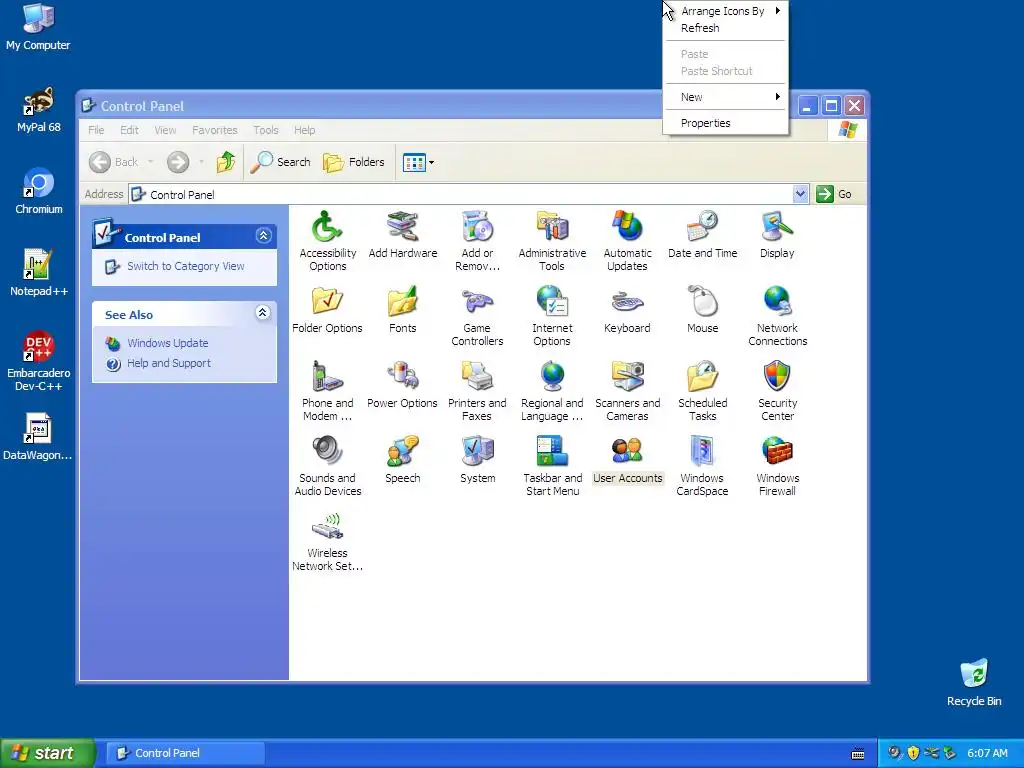This screenshot has height=768, width=1024.
Task: Select the Mouse icon
Action: [x=702, y=309]
